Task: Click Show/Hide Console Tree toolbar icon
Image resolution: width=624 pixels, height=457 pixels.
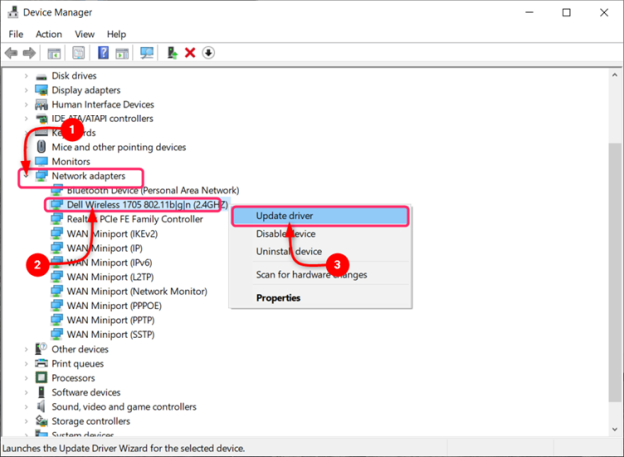Action: (54, 53)
